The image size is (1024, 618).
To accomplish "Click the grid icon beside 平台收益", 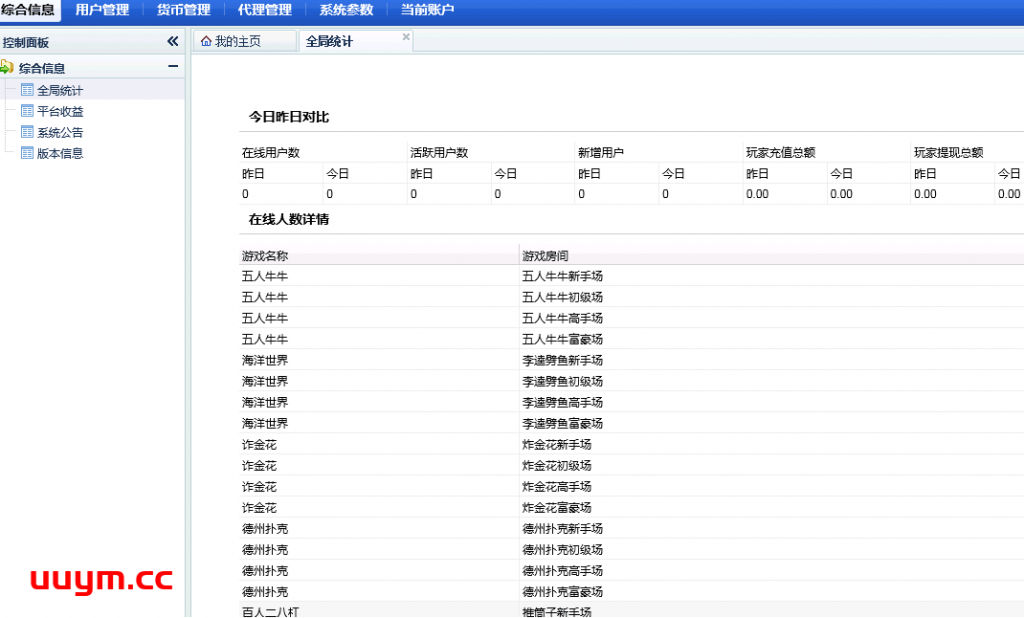I will pyautogui.click(x=27, y=111).
